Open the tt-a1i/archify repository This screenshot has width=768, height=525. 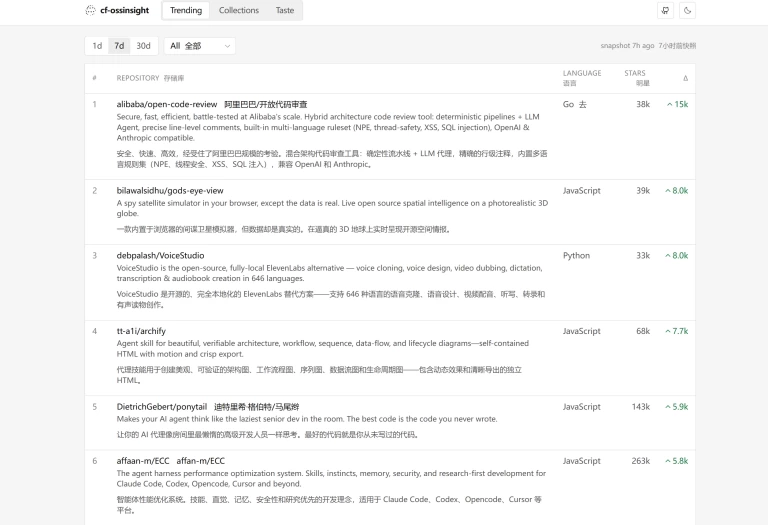pos(141,331)
